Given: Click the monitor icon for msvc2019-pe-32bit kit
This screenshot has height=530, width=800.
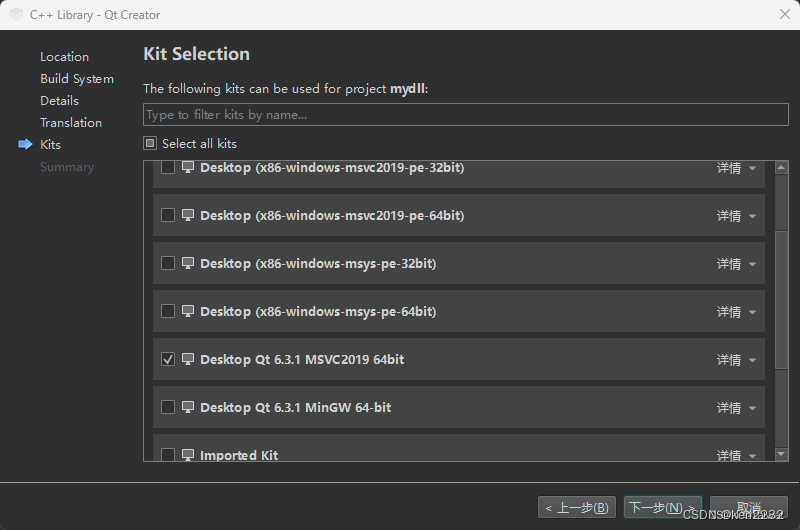Looking at the screenshot, I should [188, 167].
